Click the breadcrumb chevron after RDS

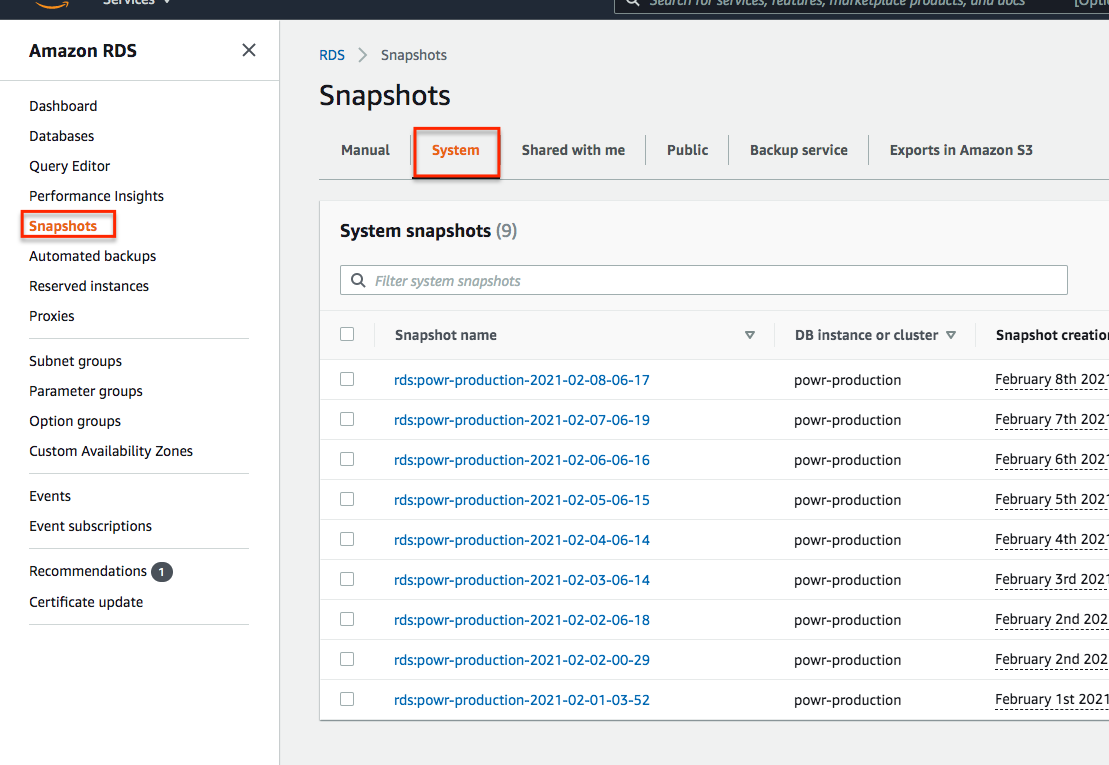point(363,55)
